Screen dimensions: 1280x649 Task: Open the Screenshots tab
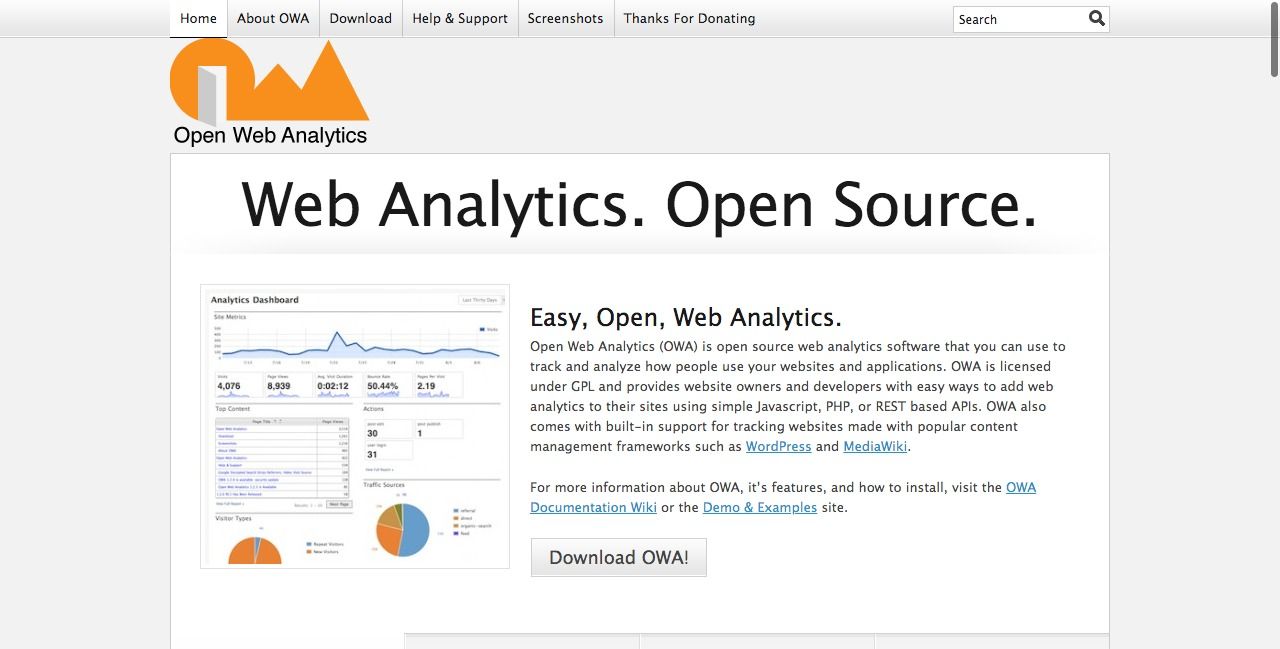(x=565, y=18)
